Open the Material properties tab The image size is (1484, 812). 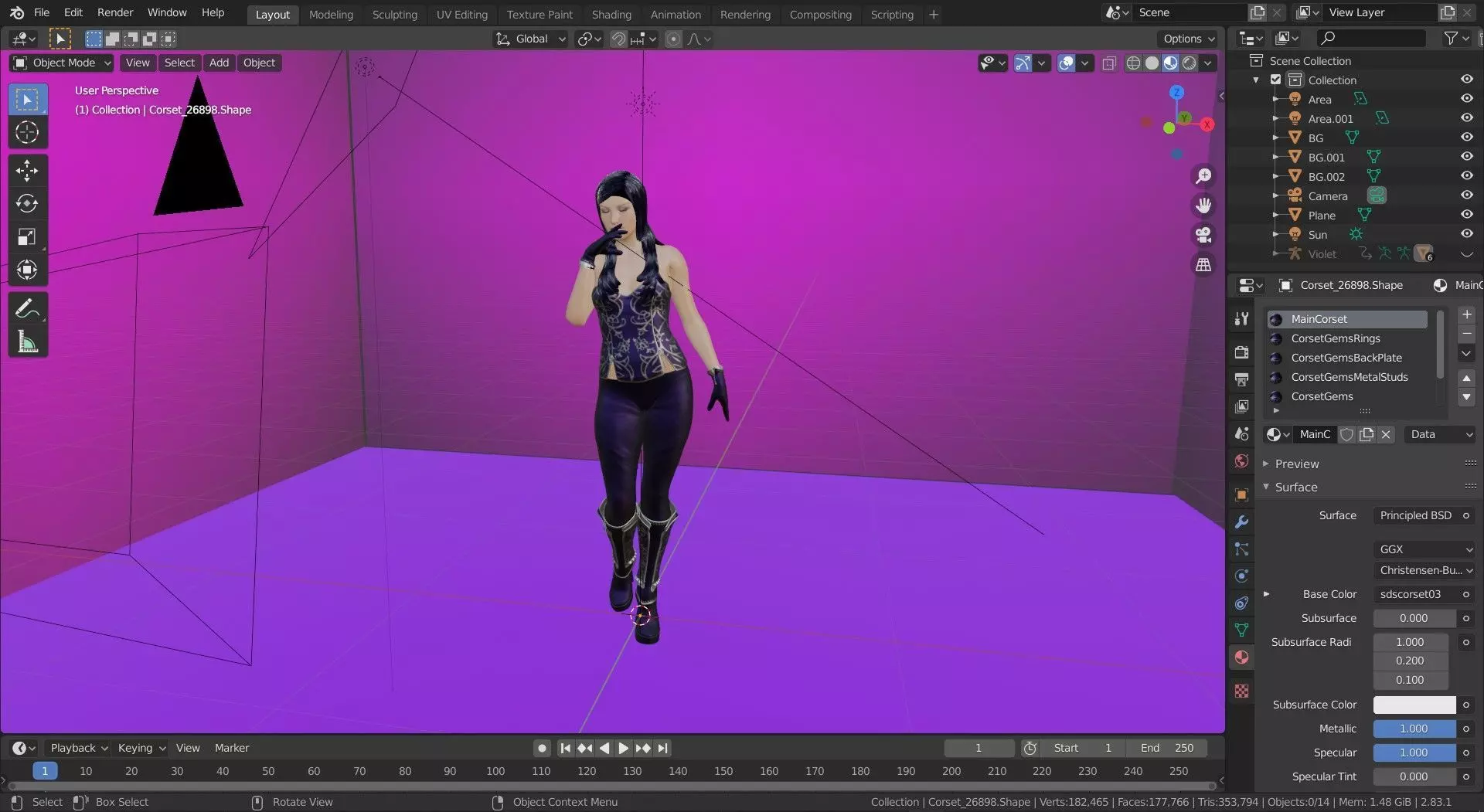(x=1241, y=657)
